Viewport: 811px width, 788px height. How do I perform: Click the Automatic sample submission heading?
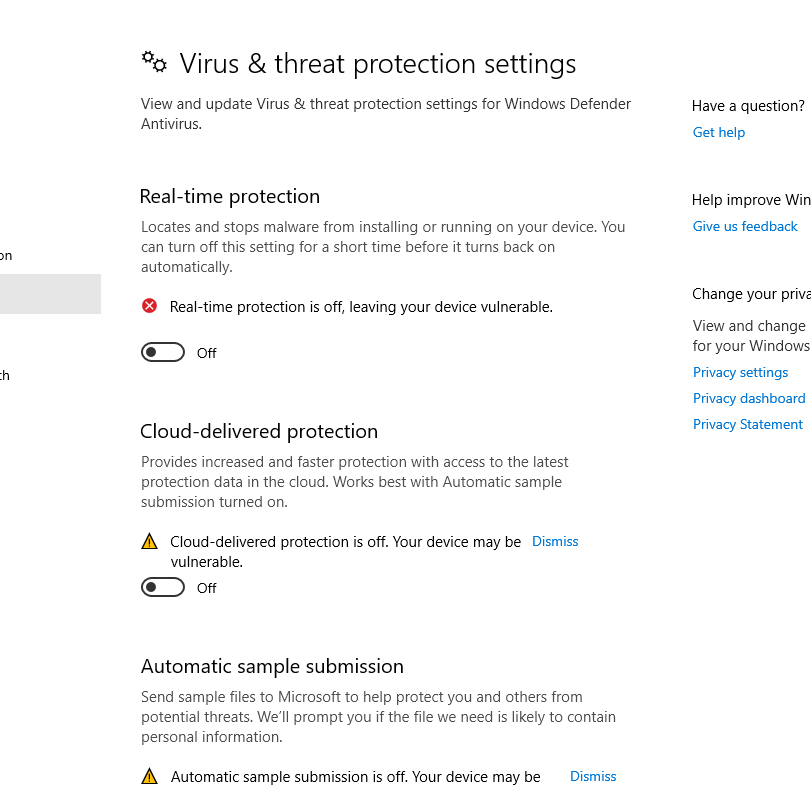click(272, 666)
